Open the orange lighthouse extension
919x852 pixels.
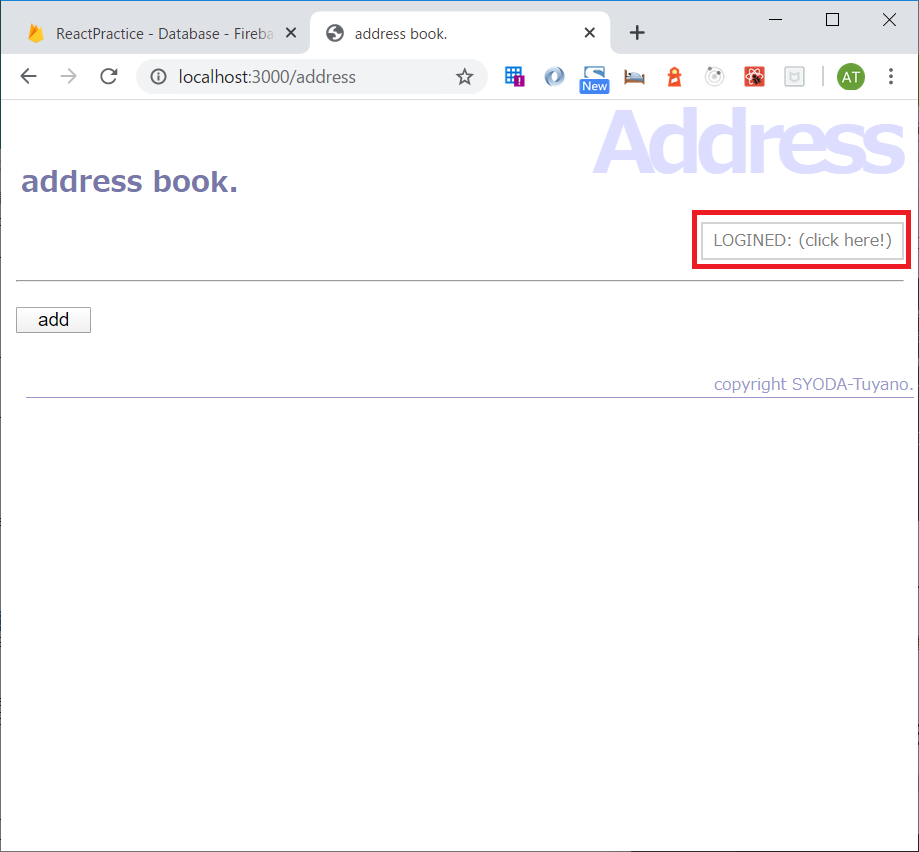point(674,77)
